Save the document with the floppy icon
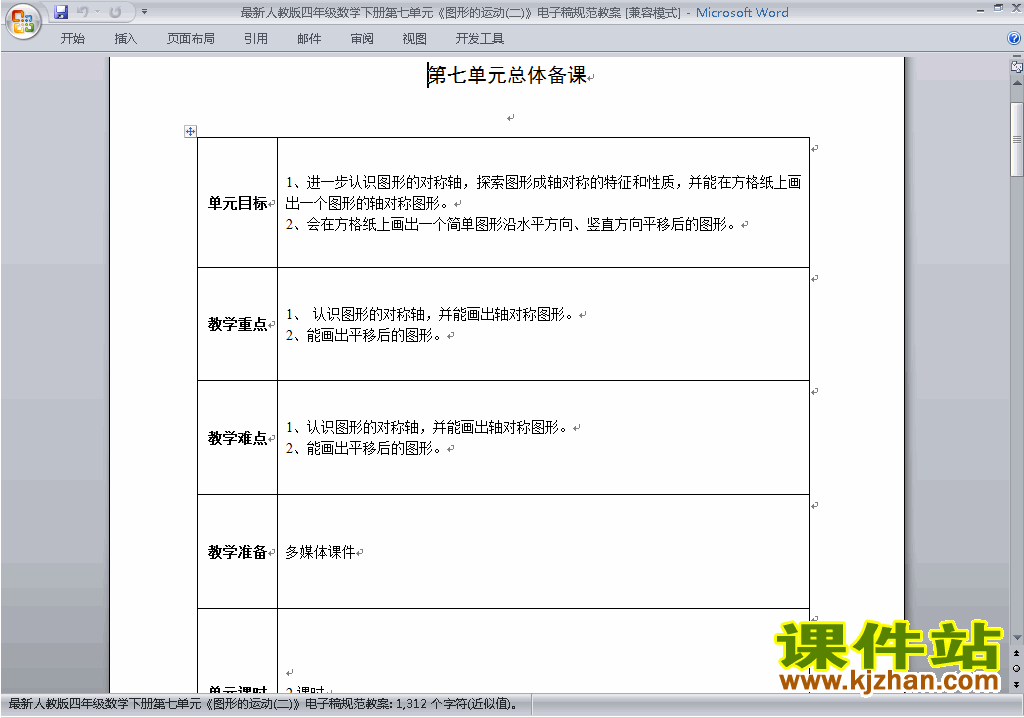1024x718 pixels. (61, 12)
